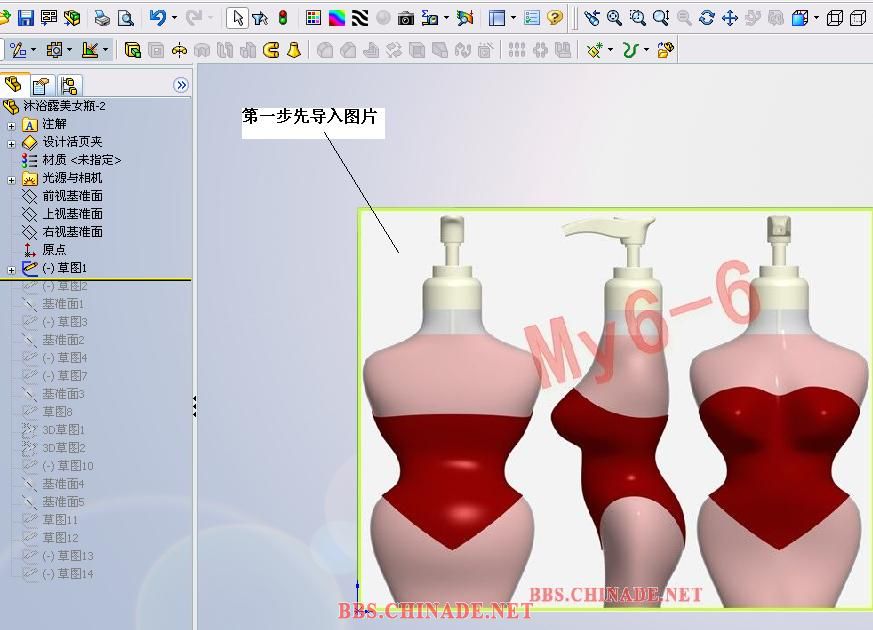The image size is (873, 630).
Task: Click Make Assembly from Part icon
Action: [72, 18]
